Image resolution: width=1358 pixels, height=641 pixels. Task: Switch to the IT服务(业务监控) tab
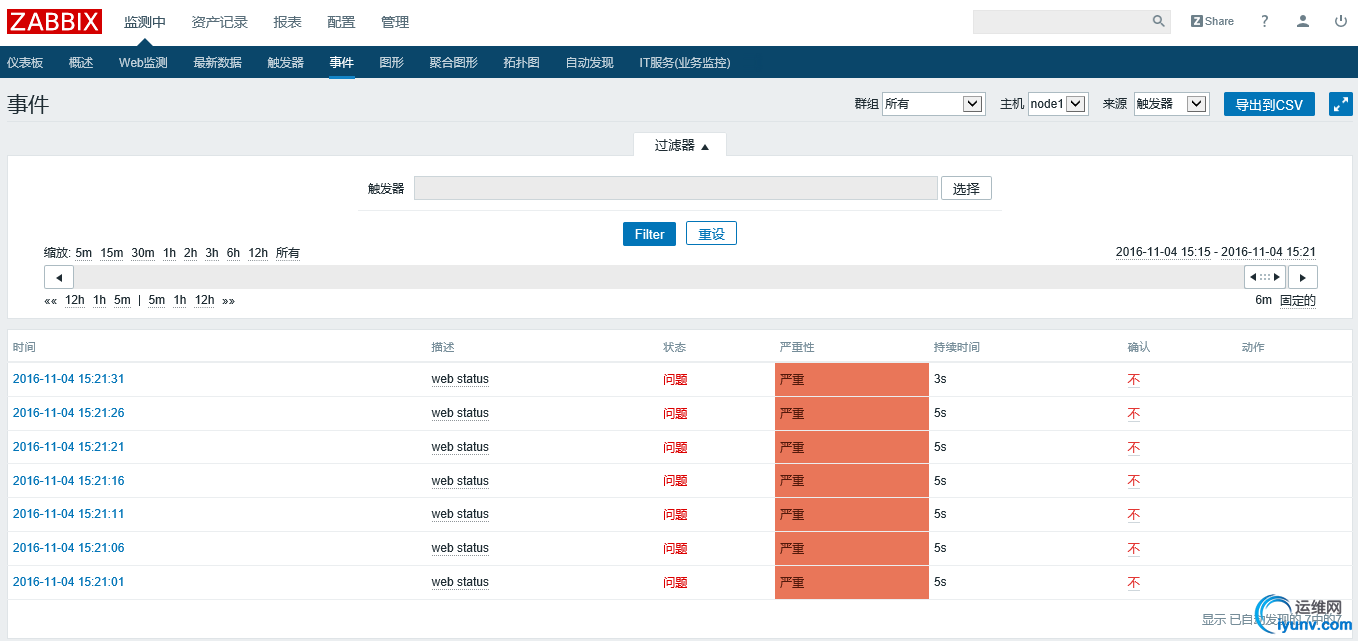pyautogui.click(x=685, y=62)
